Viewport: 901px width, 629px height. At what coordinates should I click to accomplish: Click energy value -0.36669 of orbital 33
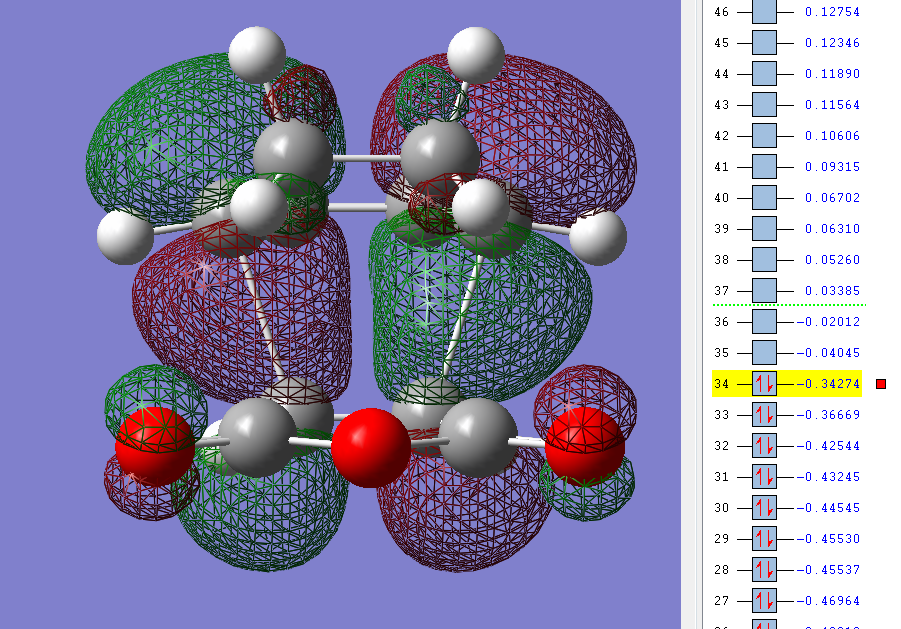click(x=828, y=415)
